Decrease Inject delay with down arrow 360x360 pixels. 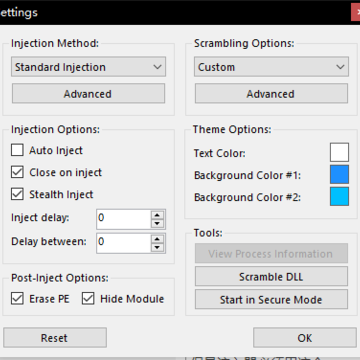157,224
